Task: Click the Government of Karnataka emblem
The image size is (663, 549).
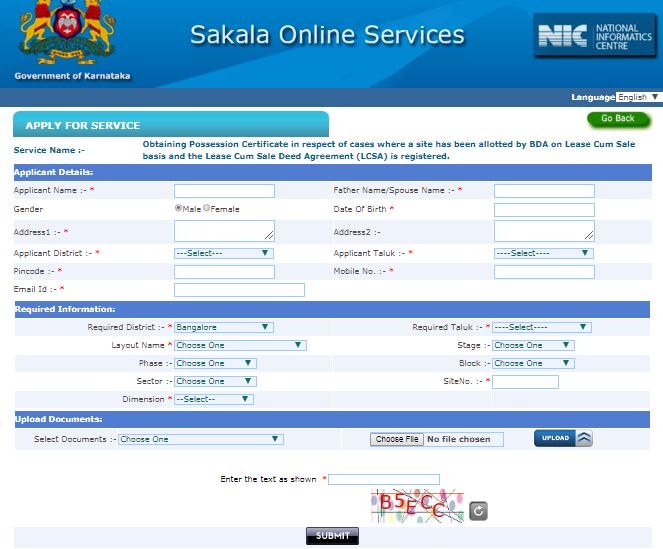Action: click(x=67, y=32)
